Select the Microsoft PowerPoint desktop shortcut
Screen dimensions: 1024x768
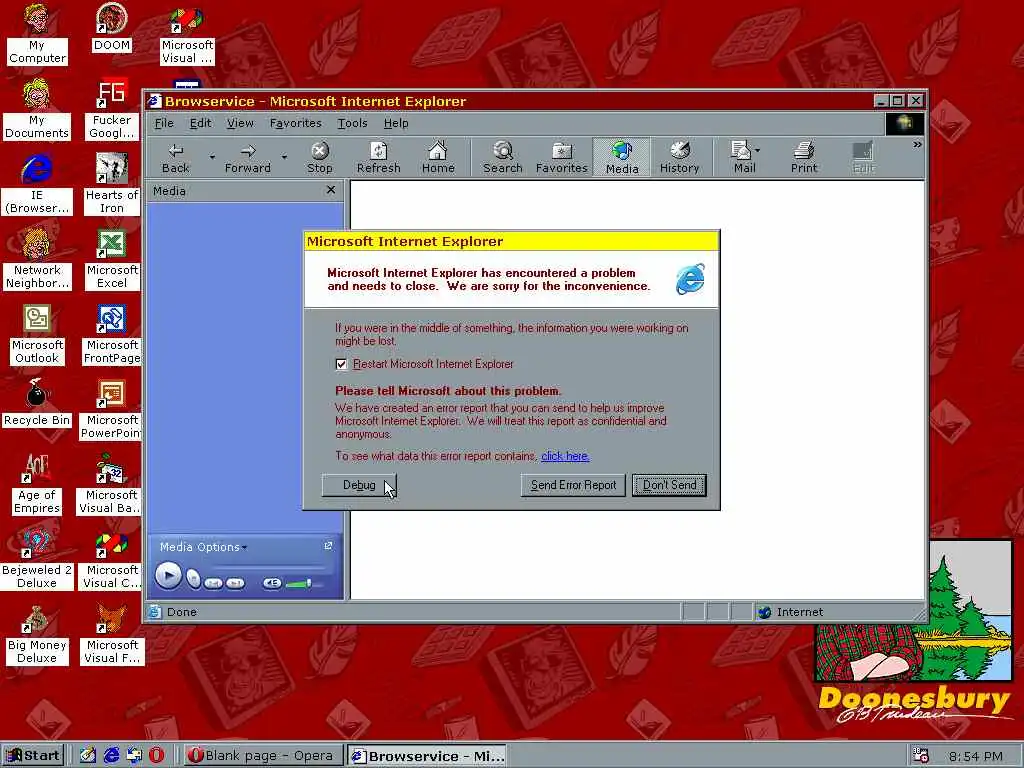pos(112,409)
